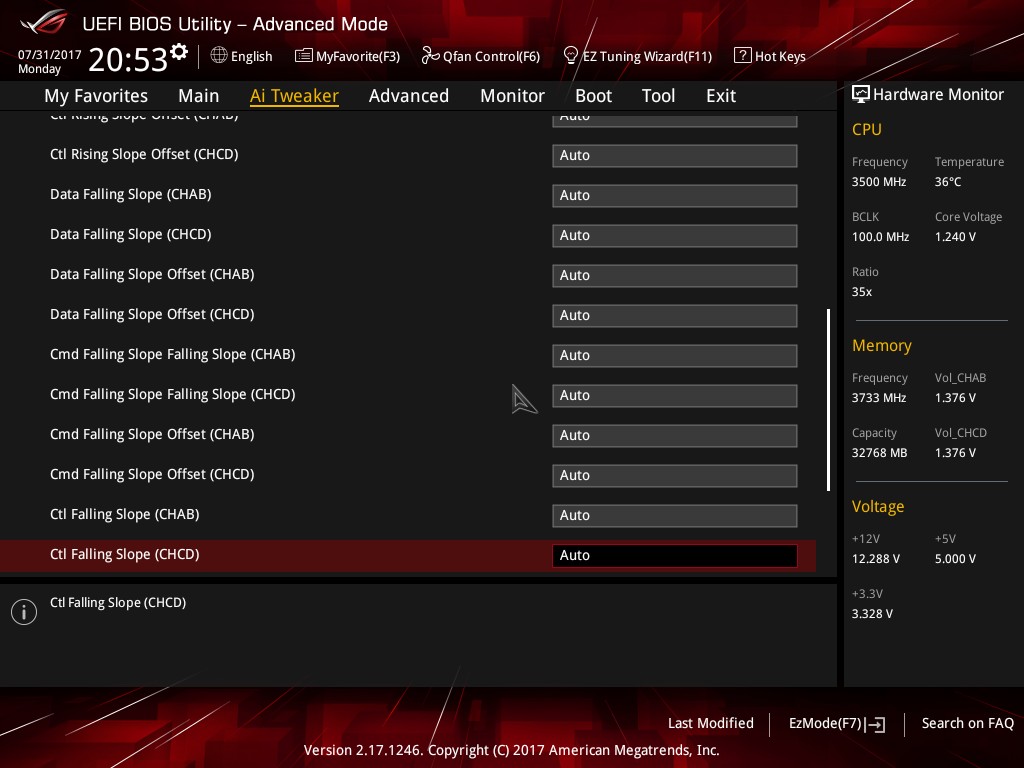Select the Ai Tweaker tab
This screenshot has width=1024, height=768.
[x=294, y=96]
